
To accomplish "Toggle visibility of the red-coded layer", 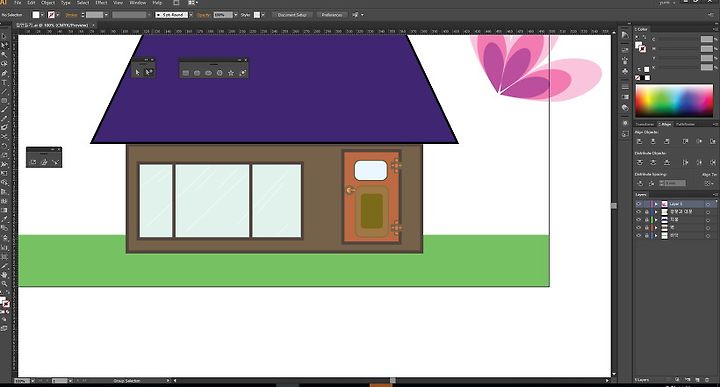I will pos(639,228).
